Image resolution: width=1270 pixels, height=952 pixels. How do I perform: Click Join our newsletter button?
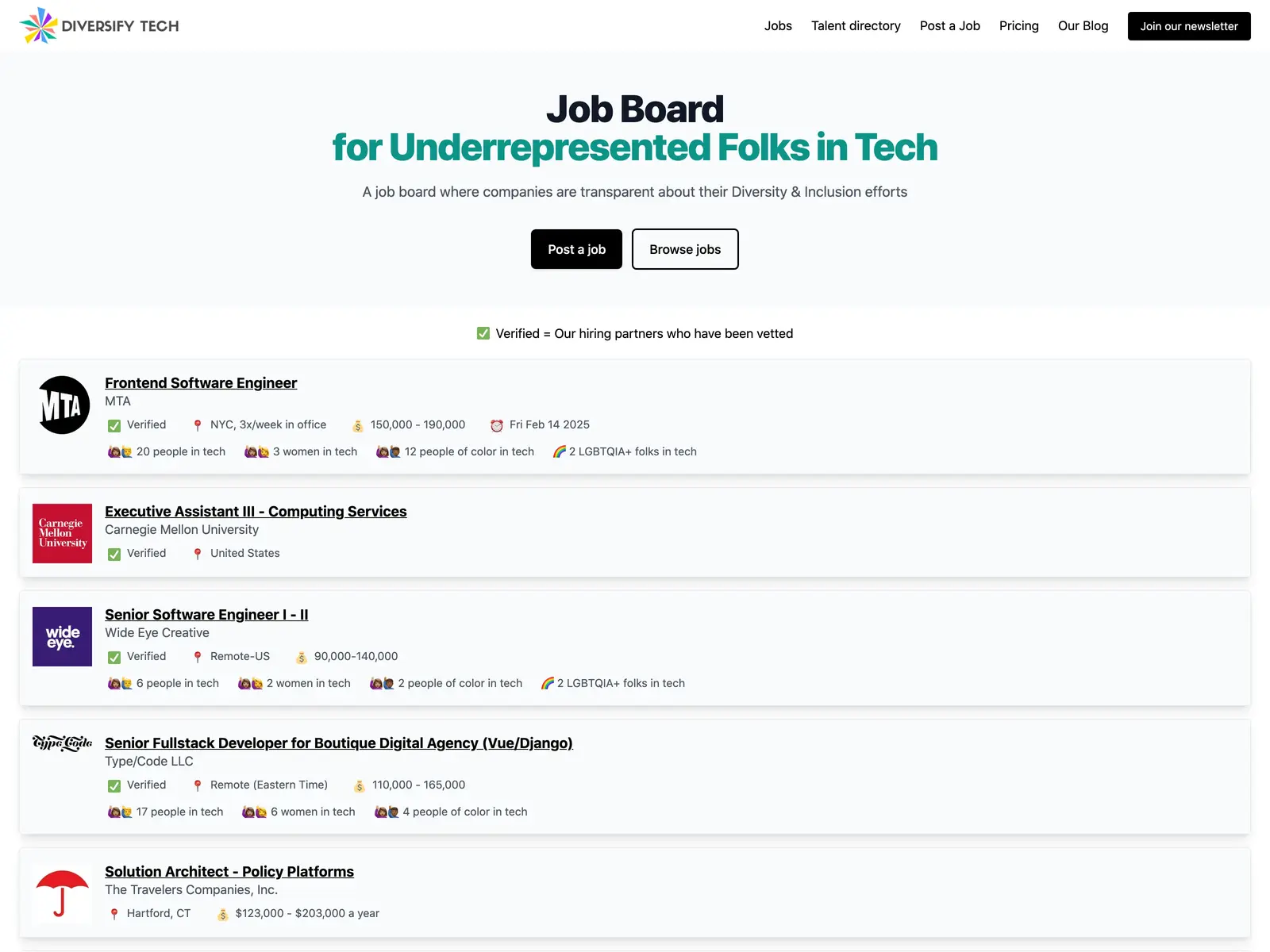point(1189,26)
